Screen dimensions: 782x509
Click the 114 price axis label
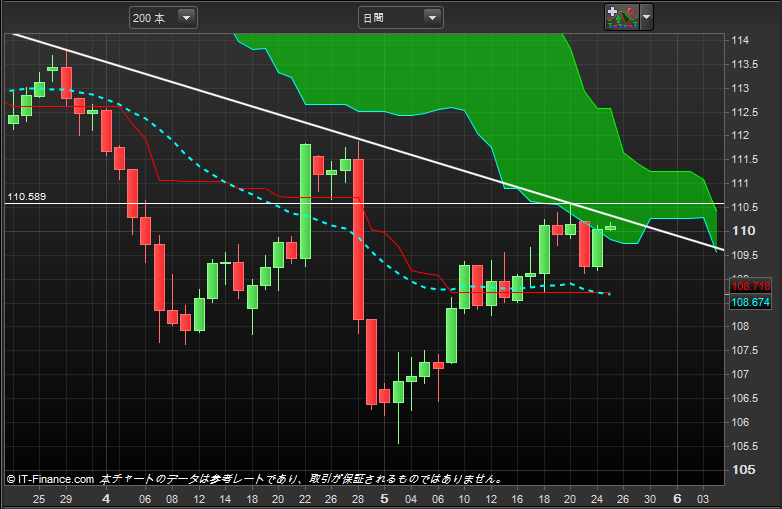(740, 40)
